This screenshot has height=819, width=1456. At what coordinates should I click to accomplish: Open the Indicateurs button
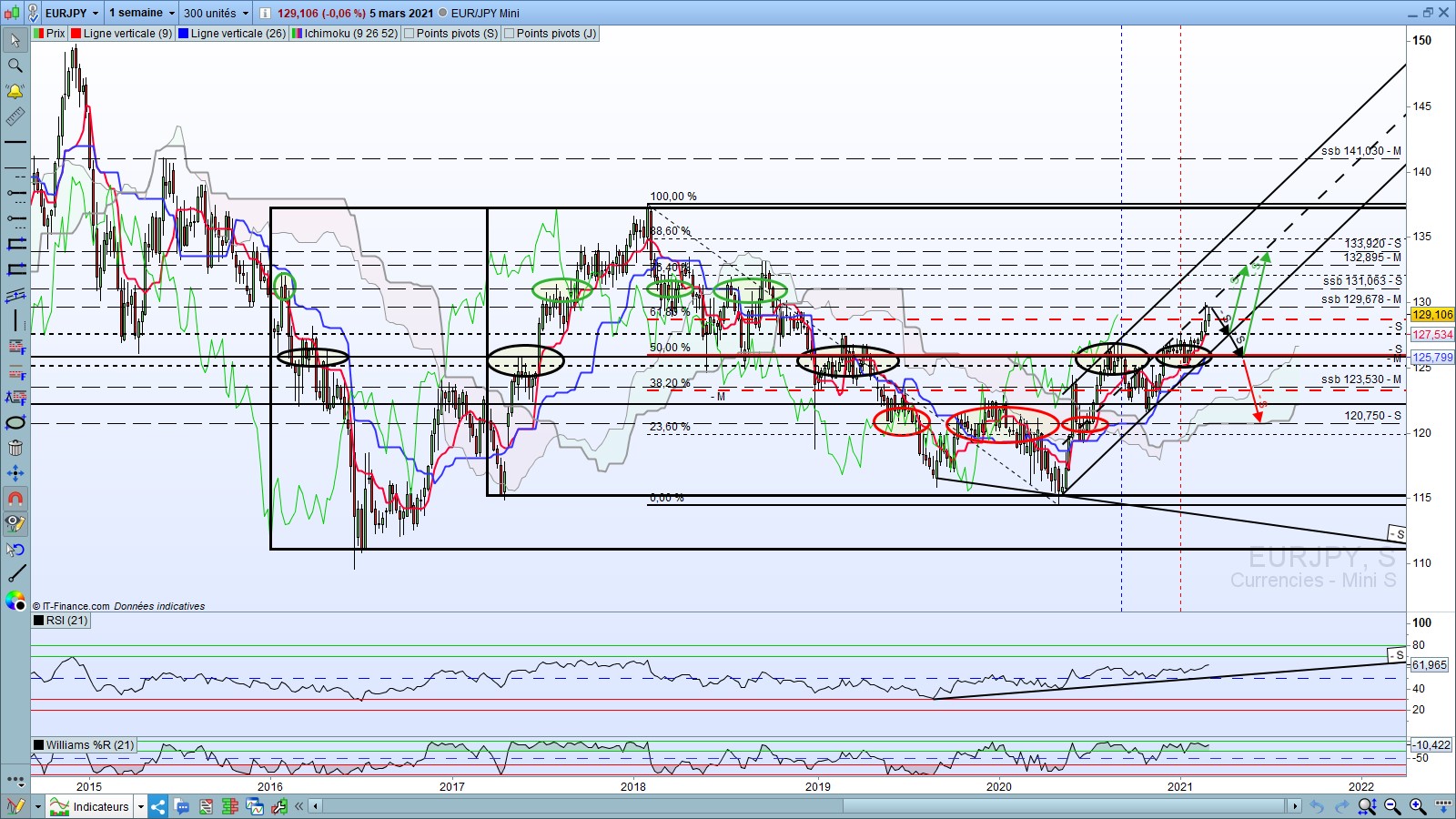coord(100,806)
